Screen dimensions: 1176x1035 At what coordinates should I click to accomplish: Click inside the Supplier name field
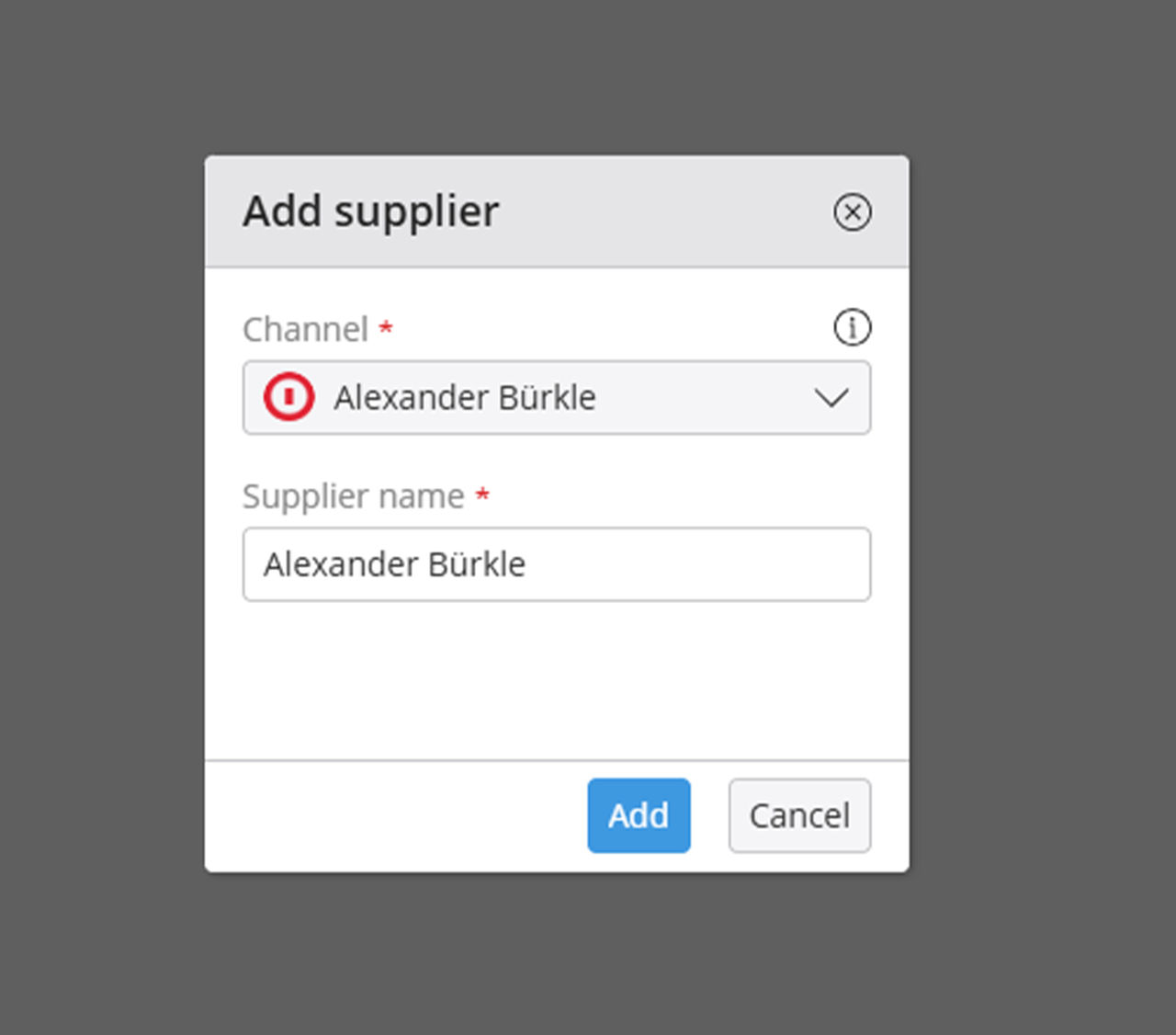[556, 564]
